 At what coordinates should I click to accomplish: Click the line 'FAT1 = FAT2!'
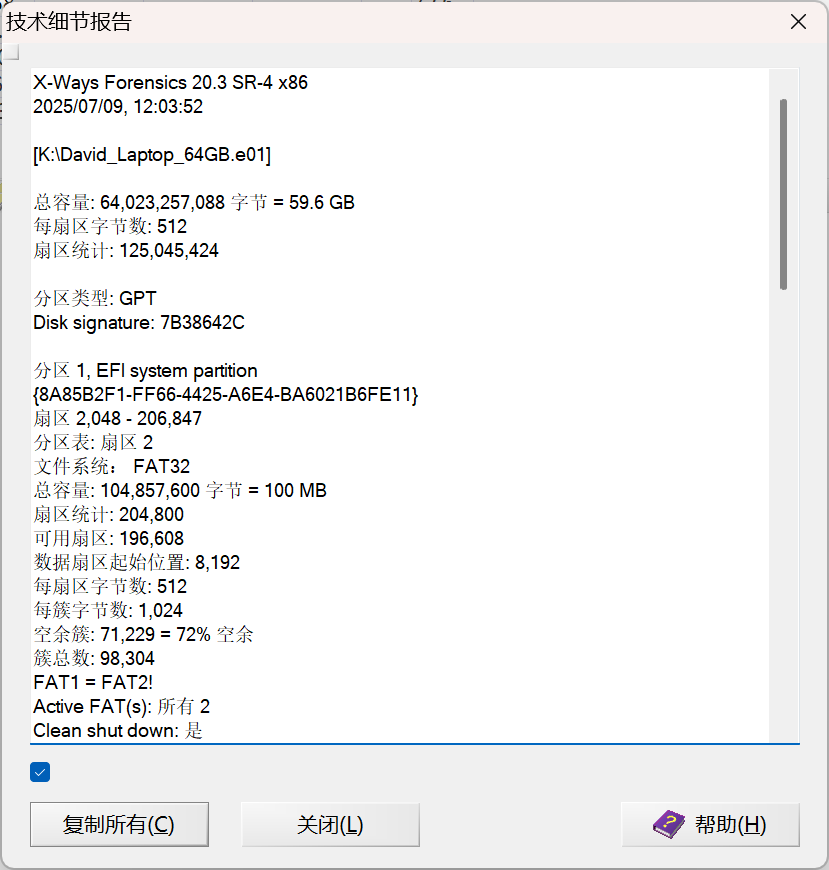point(93,682)
